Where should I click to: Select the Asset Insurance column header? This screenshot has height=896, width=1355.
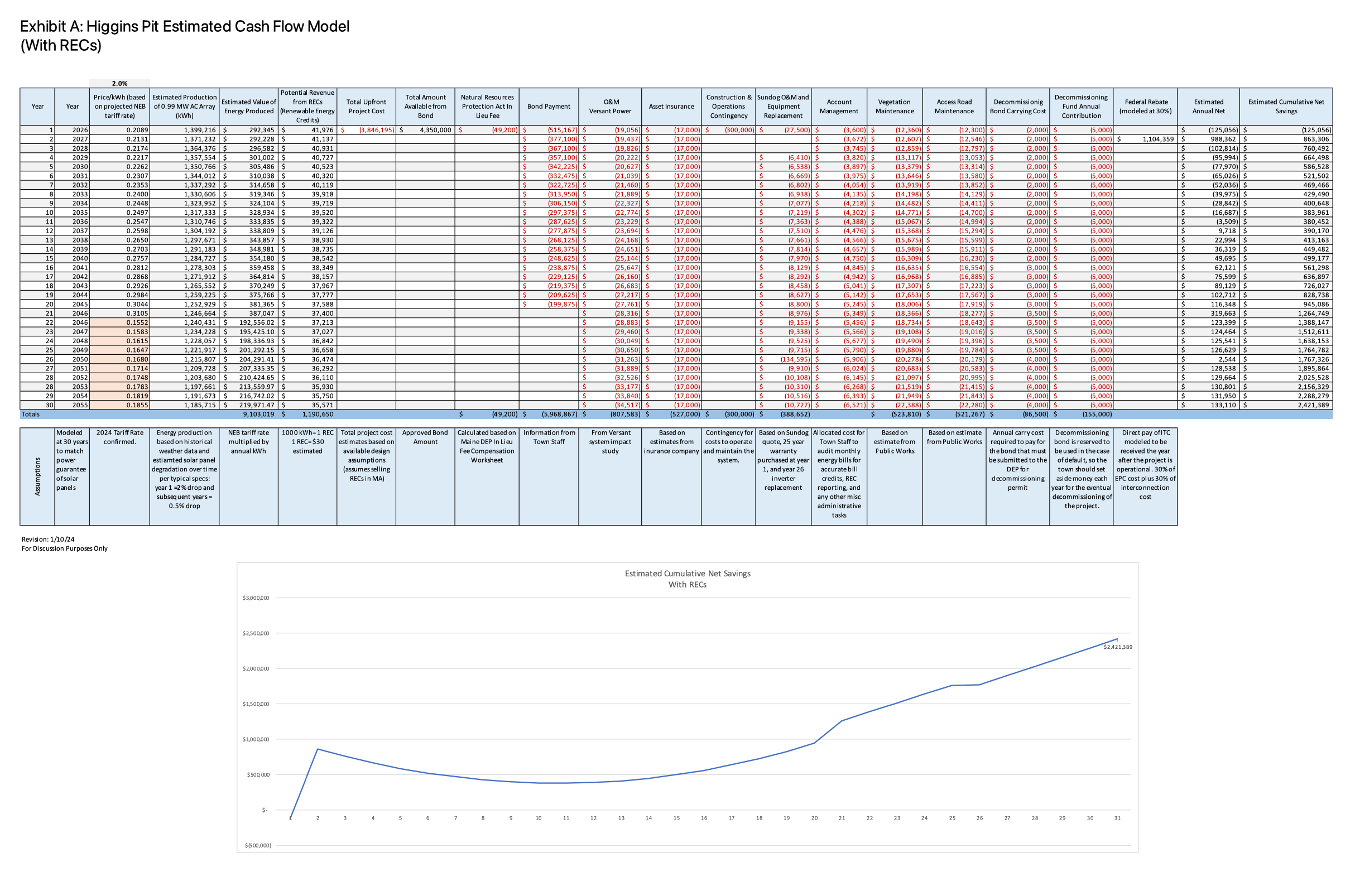(671, 107)
